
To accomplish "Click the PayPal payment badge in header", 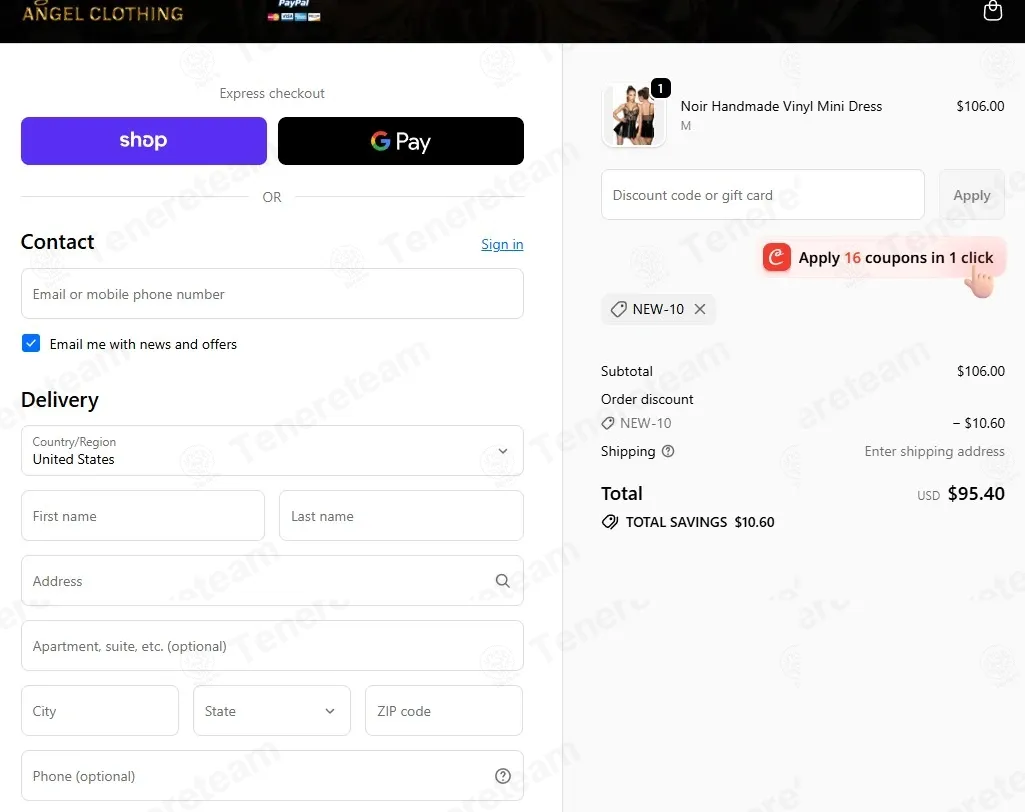I will point(294,10).
